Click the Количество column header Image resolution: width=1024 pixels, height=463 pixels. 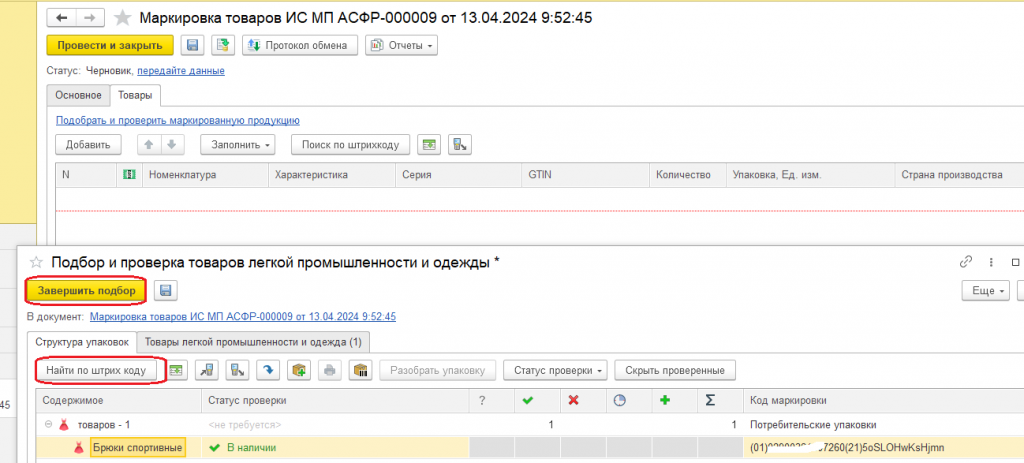point(687,175)
